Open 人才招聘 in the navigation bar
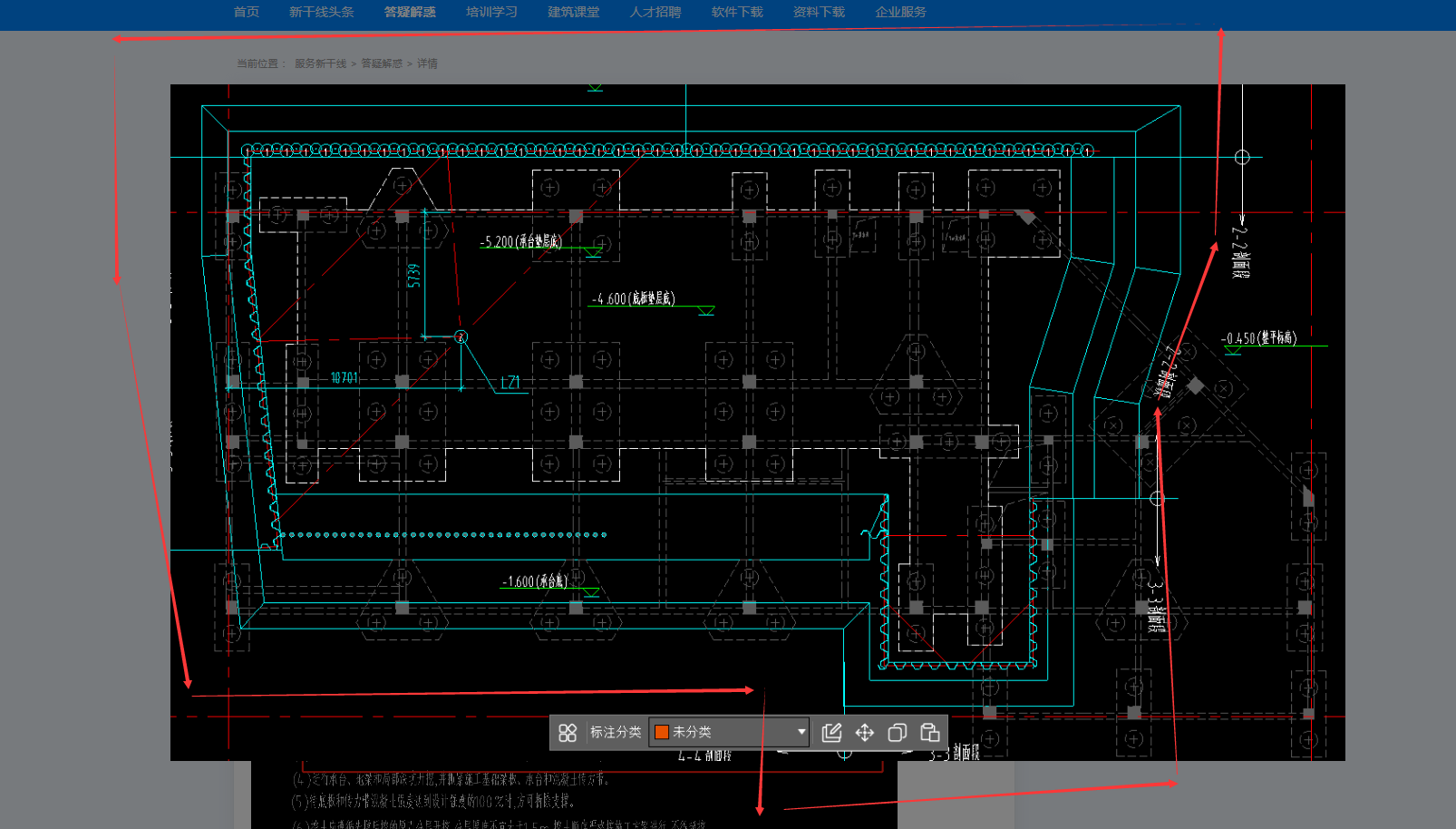The height and width of the screenshot is (829, 1456). (655, 12)
